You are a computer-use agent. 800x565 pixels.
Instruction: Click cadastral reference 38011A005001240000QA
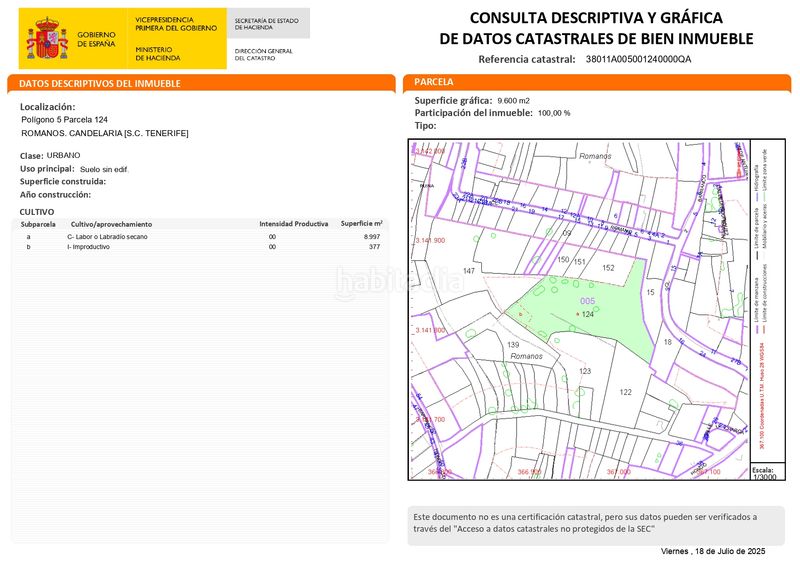tap(638, 59)
